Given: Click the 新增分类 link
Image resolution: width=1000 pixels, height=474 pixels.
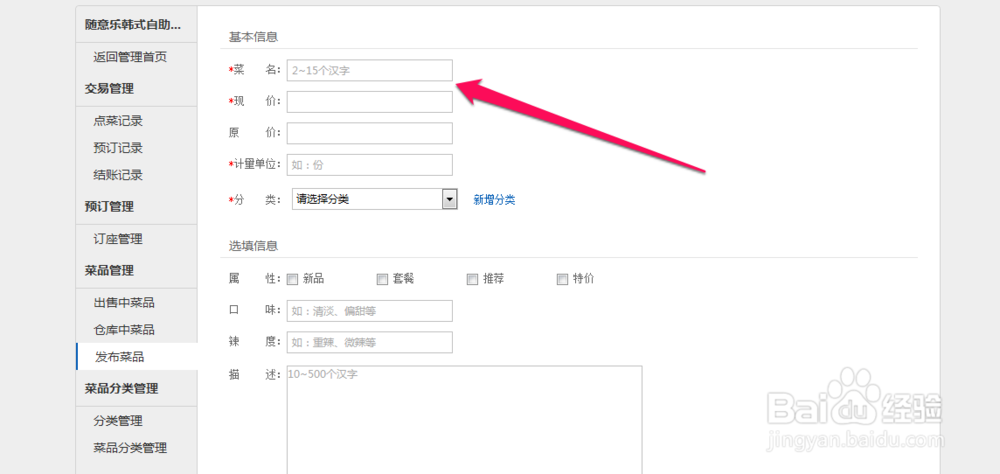Looking at the screenshot, I should click(494, 200).
